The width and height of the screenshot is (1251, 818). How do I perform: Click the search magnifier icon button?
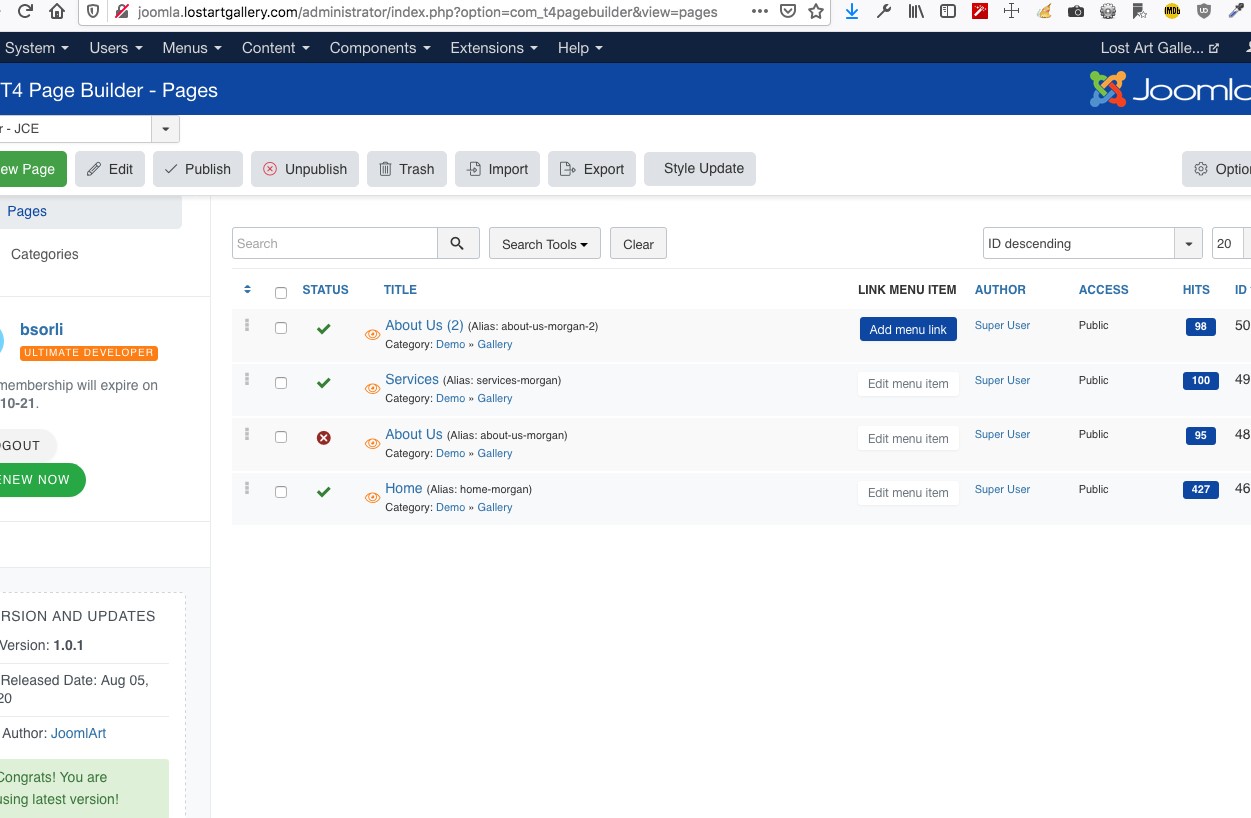(458, 244)
